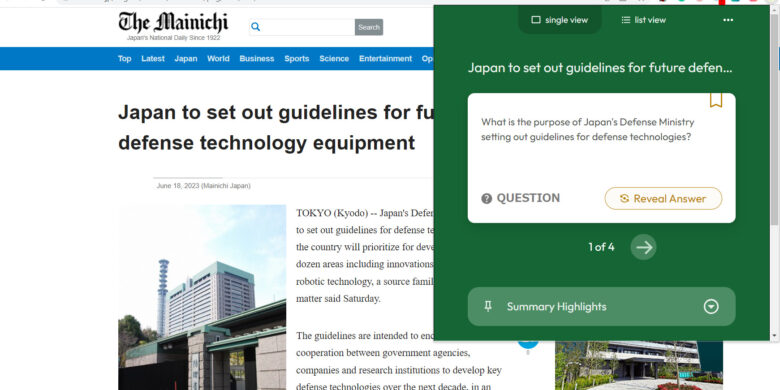This screenshot has height=390, width=780.
Task: Open the Science nav section
Action: click(x=334, y=59)
